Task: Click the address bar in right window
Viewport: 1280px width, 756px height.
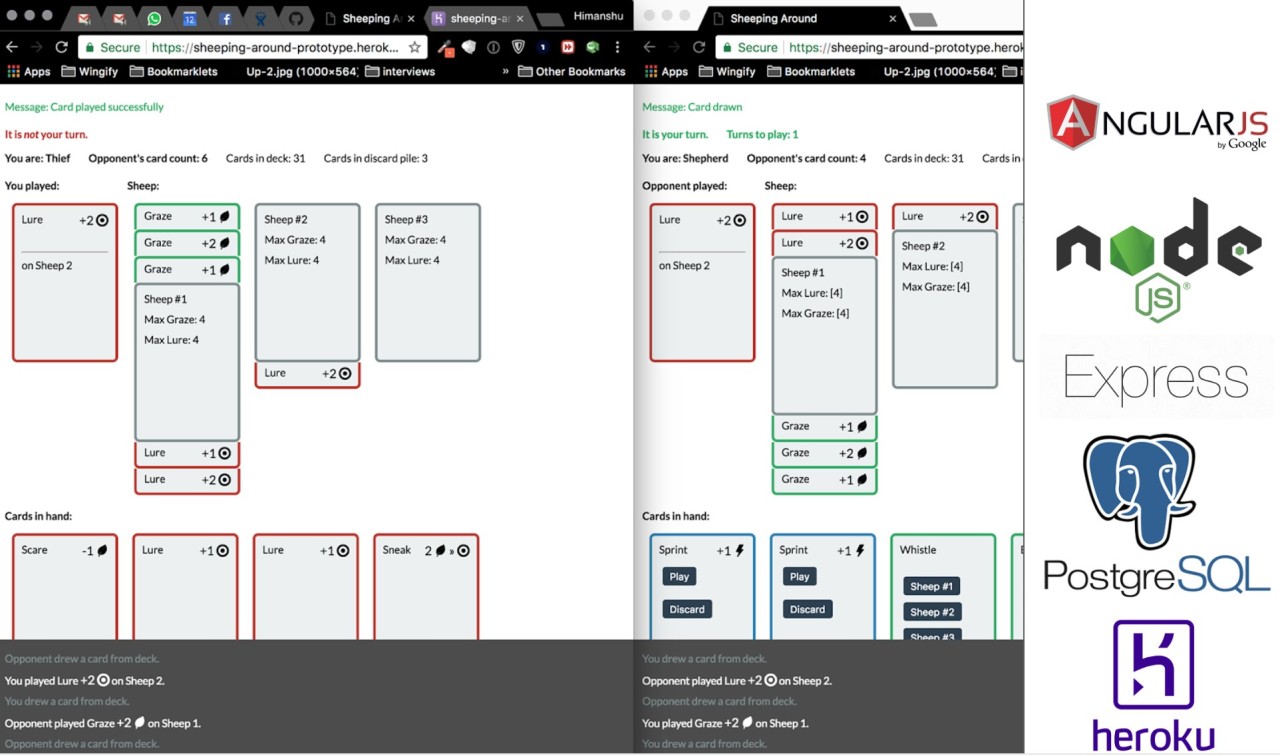Action: [x=869, y=47]
